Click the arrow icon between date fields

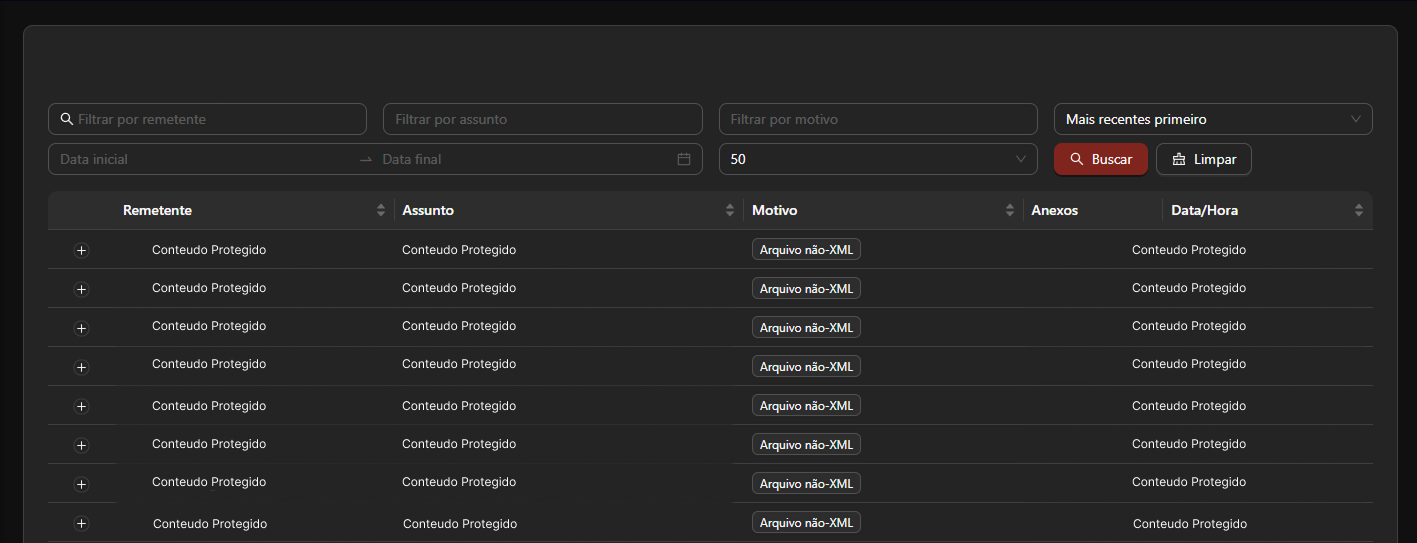click(x=366, y=159)
